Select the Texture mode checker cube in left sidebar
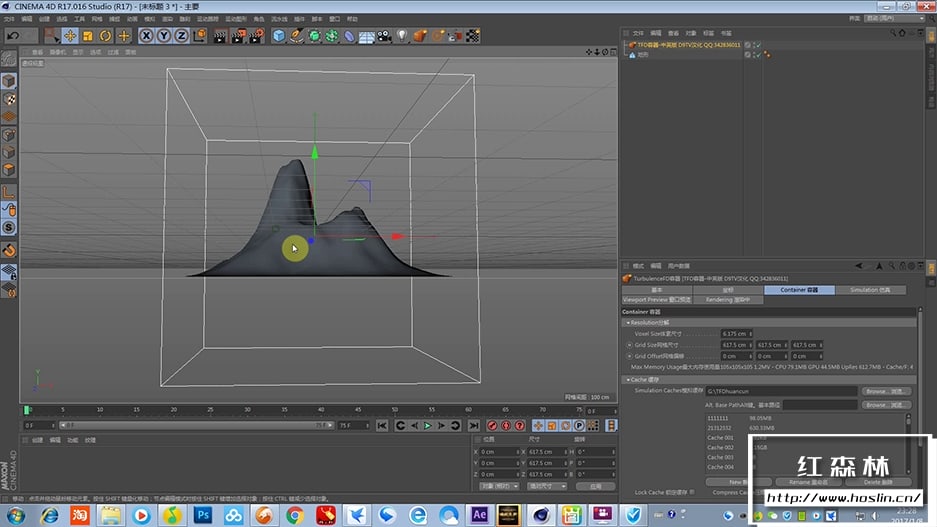Screen dimensions: 937x527 9,99
